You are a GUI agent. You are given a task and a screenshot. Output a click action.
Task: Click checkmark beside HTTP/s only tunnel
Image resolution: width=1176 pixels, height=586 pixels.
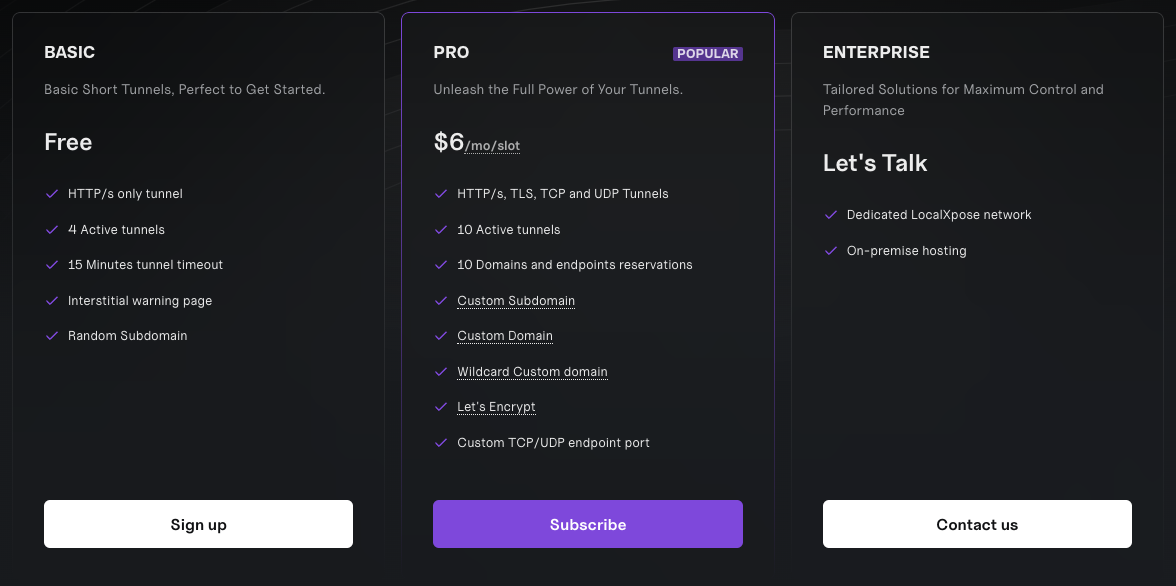pos(52,194)
